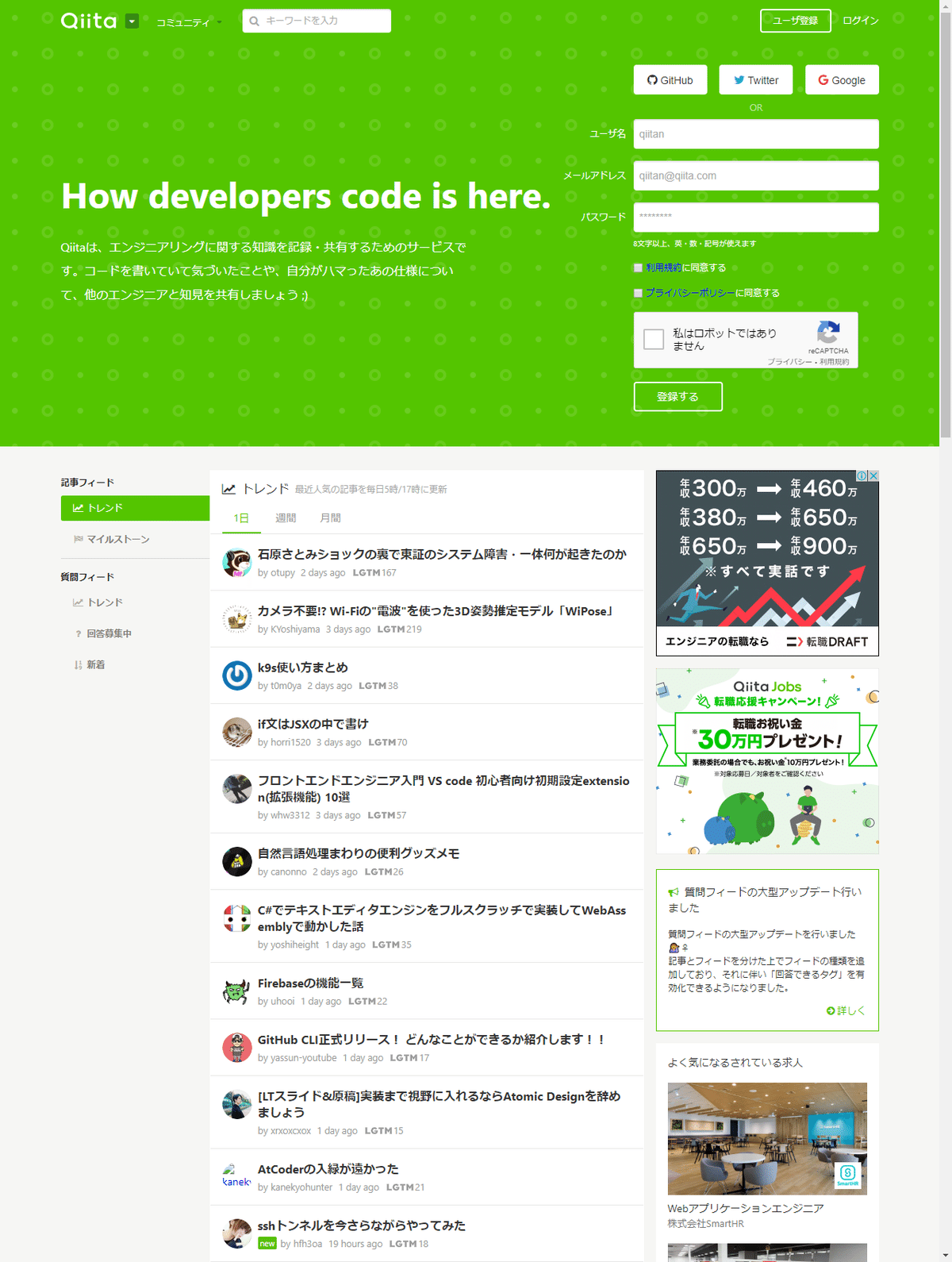This screenshot has width=952, height=1262.
Task: Open article AtCoderの入緑が遠かった
Action: (x=328, y=1169)
